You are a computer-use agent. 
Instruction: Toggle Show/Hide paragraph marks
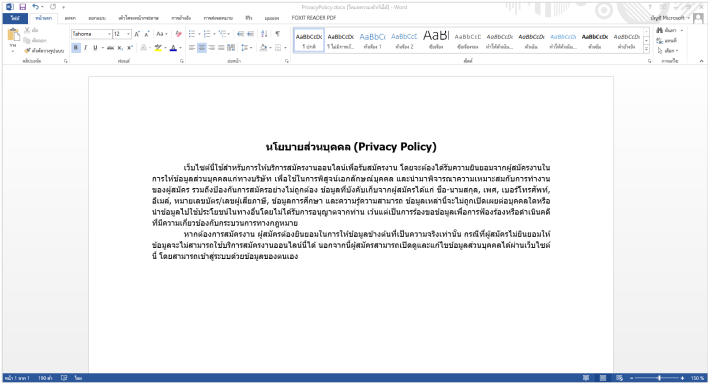tap(278, 34)
